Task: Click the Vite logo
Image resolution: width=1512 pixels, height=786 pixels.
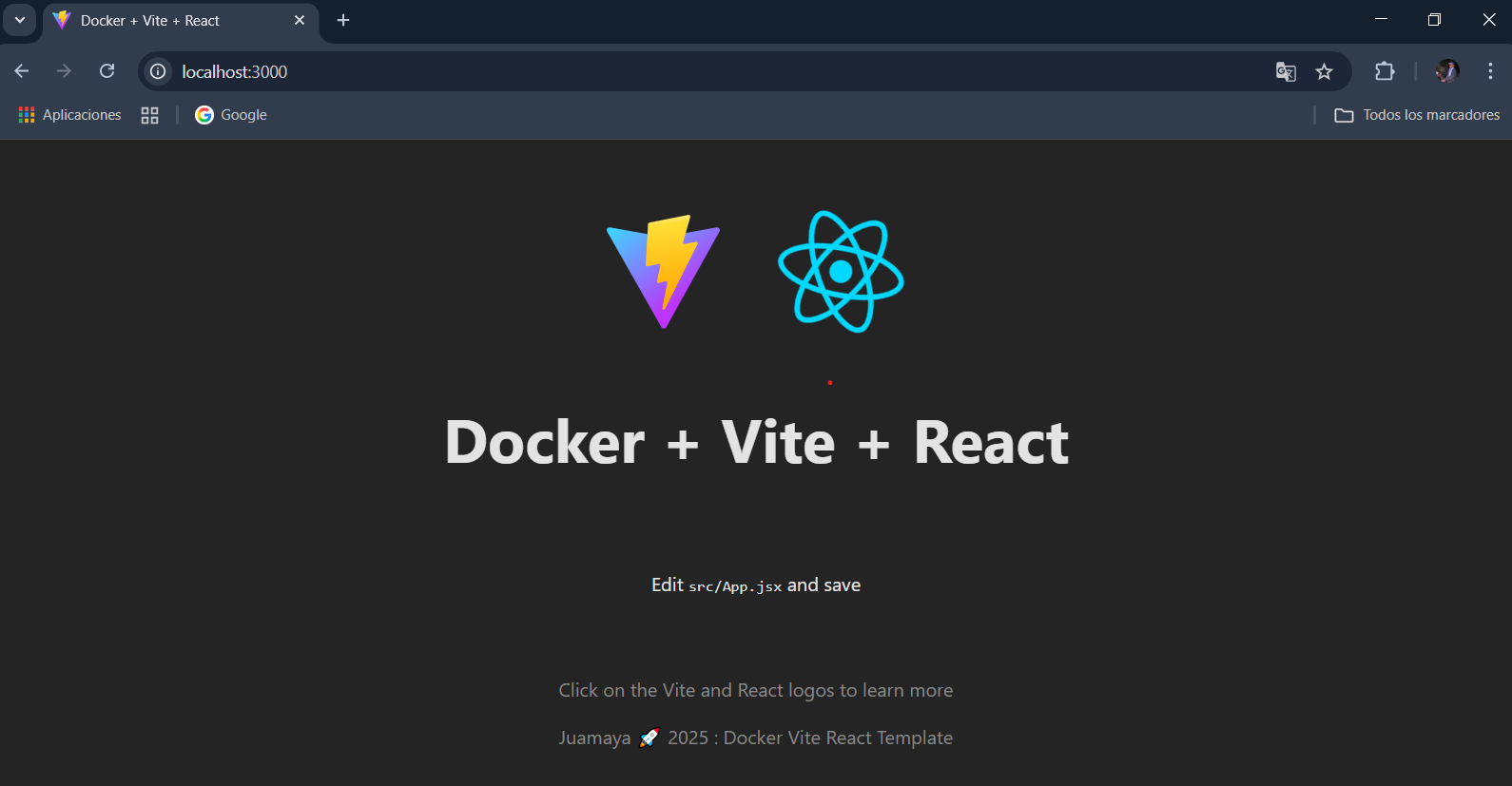Action: [x=664, y=272]
